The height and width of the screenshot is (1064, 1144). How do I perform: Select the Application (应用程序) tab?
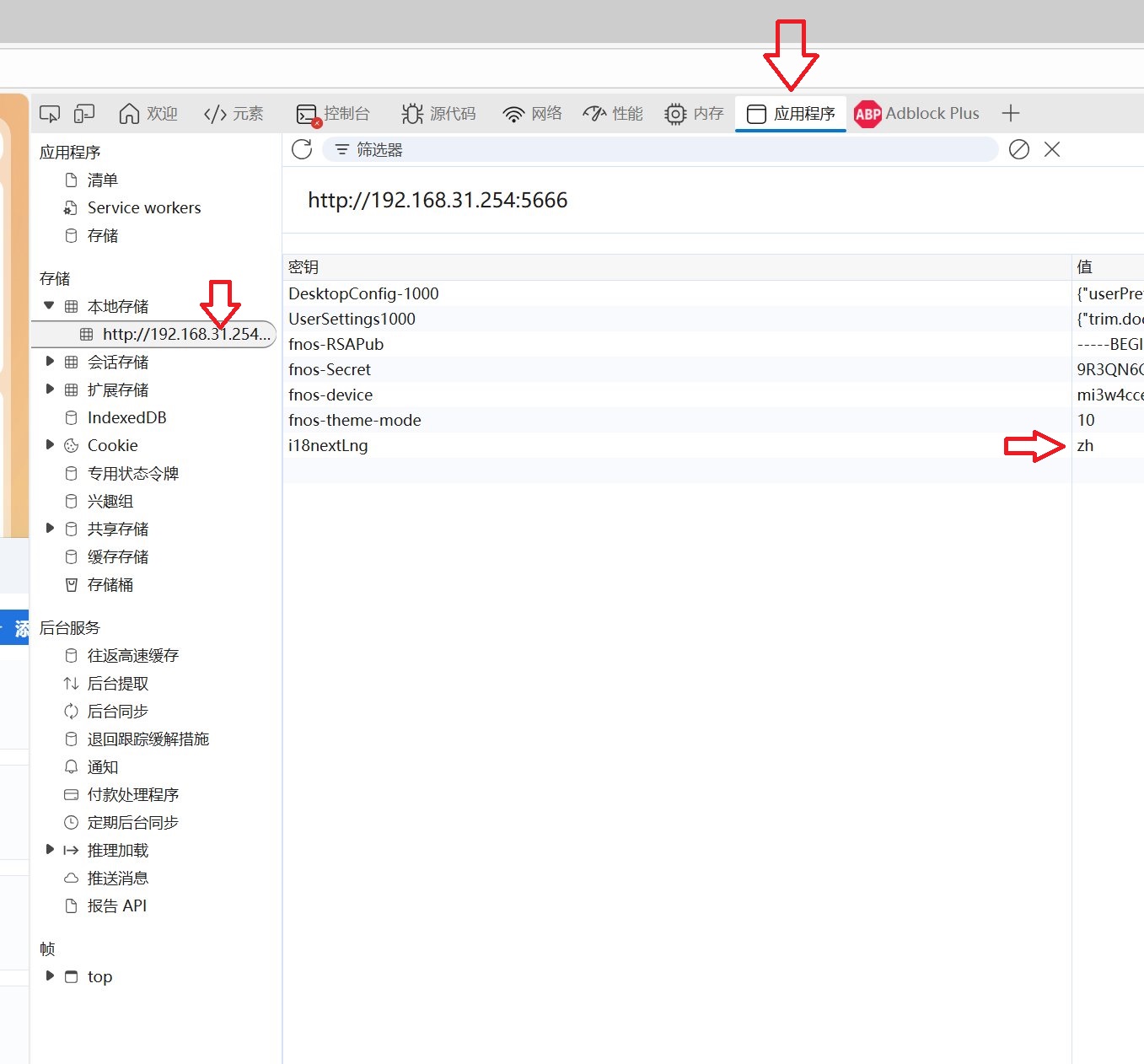tap(791, 114)
